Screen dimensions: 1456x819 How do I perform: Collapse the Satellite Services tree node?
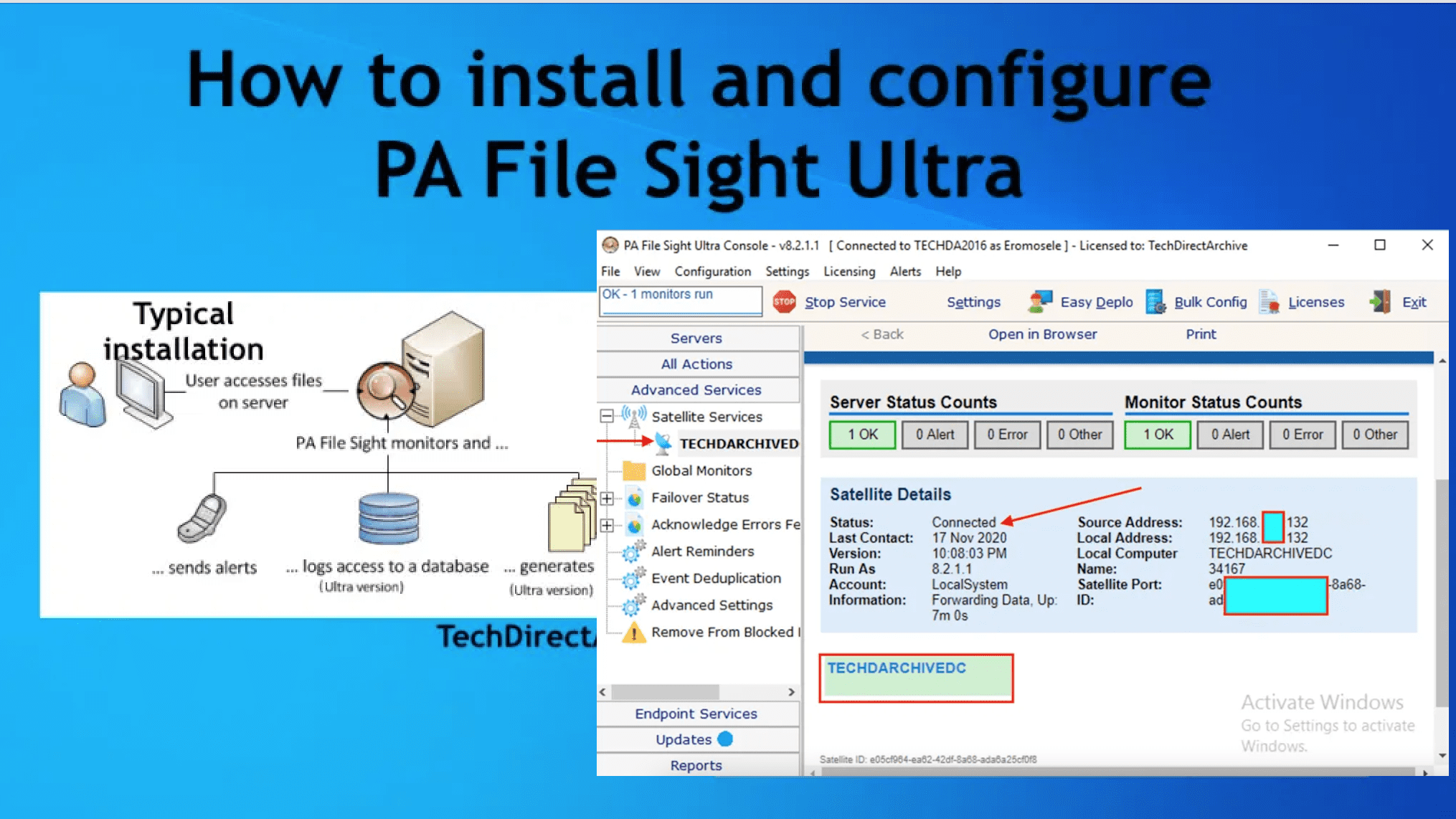click(607, 416)
